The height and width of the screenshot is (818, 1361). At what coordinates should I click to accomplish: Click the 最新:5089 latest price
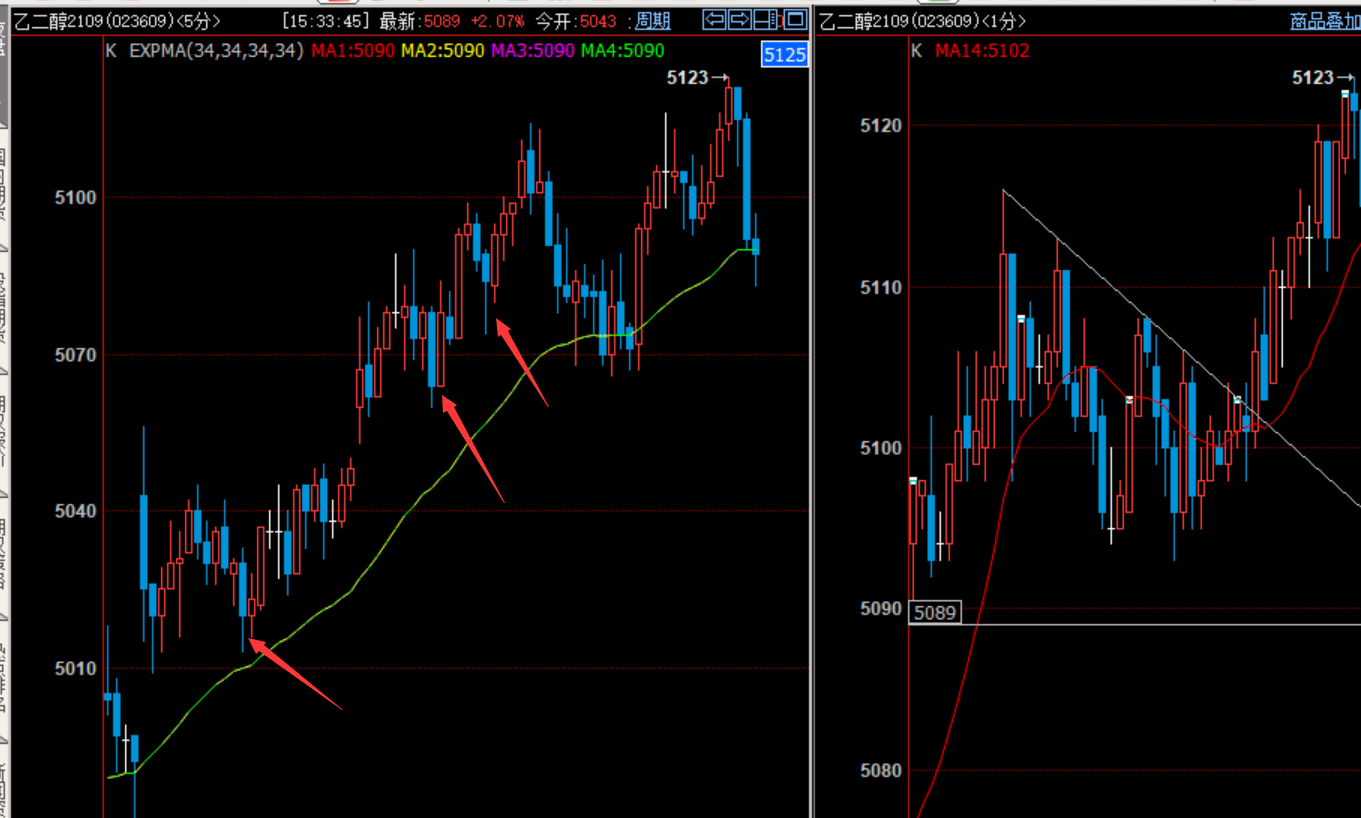click(421, 21)
